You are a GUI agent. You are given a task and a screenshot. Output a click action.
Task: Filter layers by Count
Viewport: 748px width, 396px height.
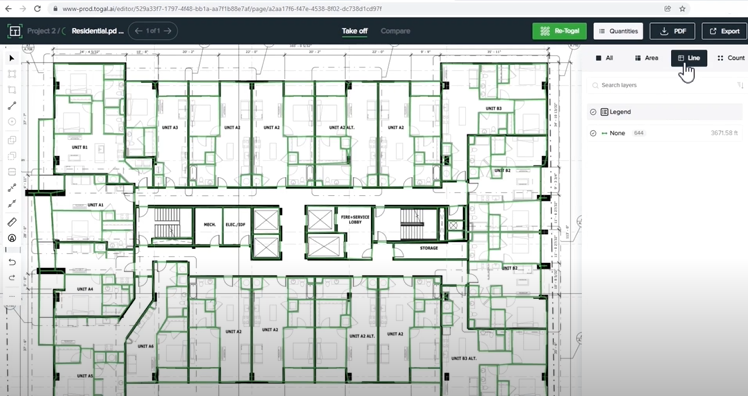pos(731,58)
